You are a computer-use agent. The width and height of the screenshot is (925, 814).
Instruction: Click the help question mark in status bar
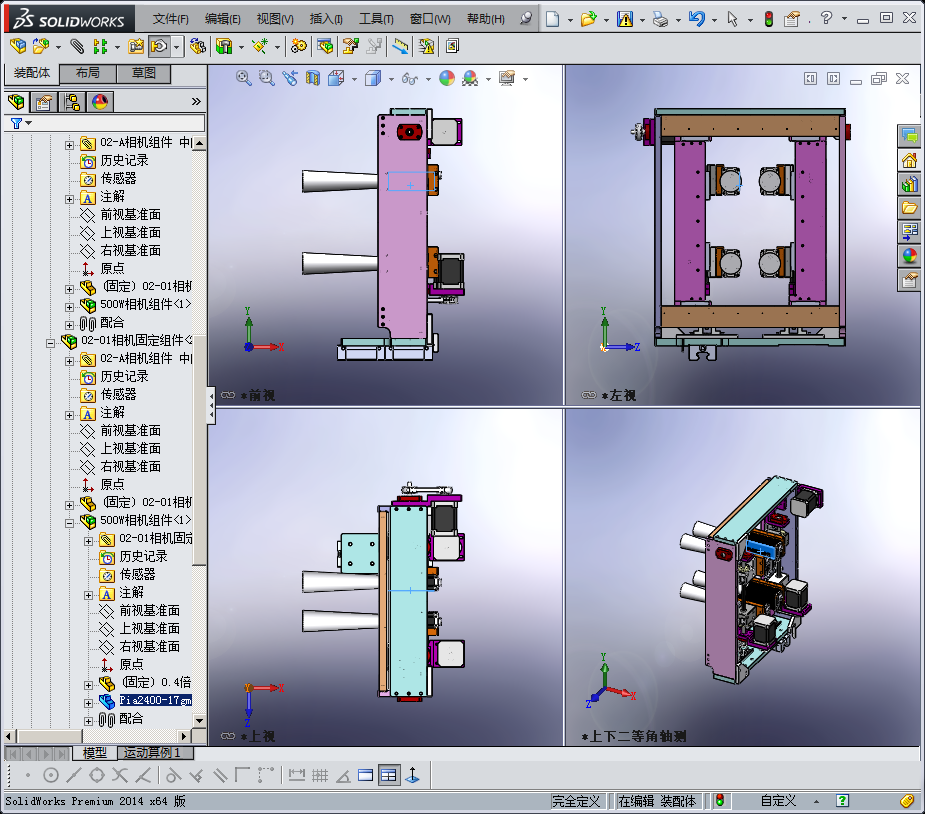(x=842, y=800)
